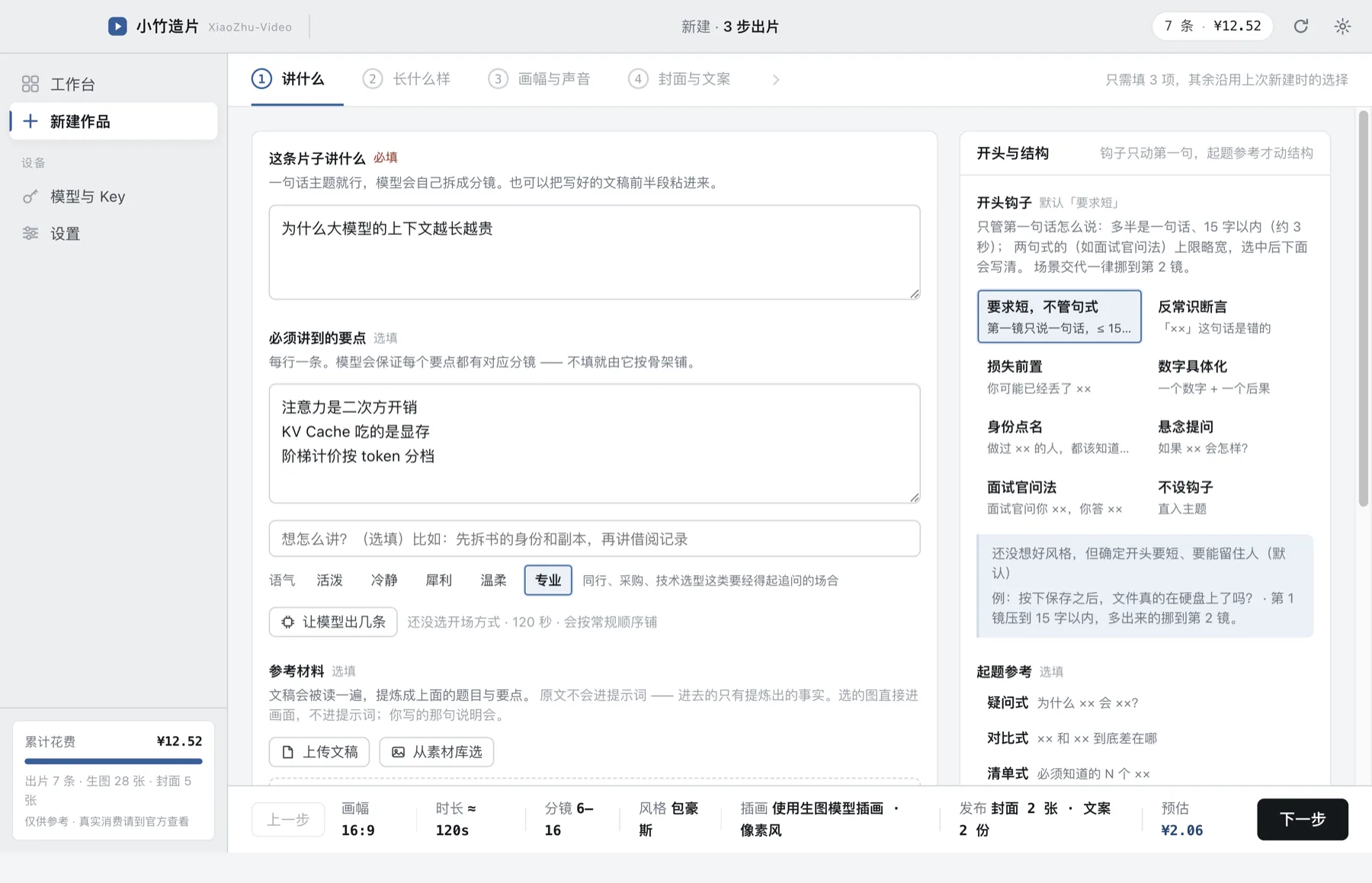
Task: Pick the 清单式 title reference
Action: click(1144, 773)
